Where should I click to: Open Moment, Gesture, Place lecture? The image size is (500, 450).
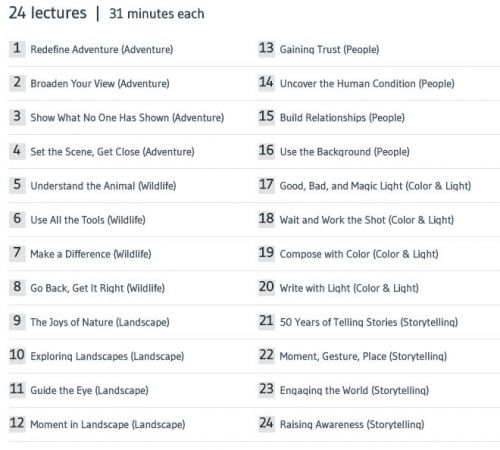click(x=363, y=357)
